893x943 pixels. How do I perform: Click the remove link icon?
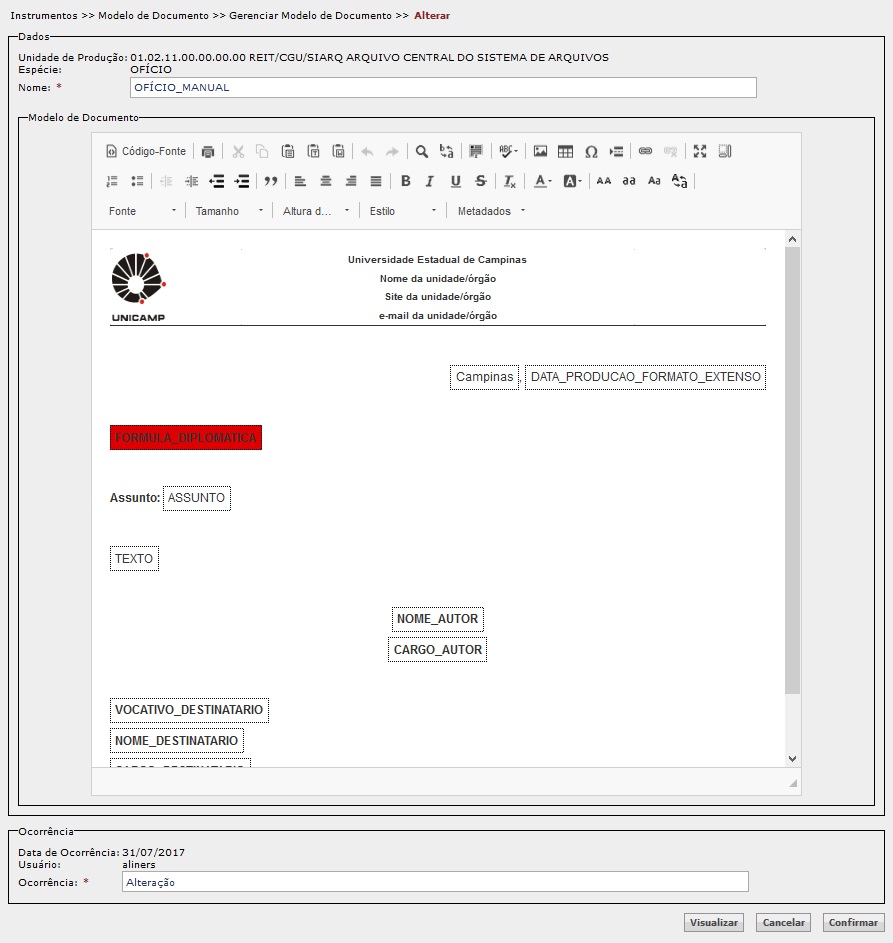(x=671, y=152)
